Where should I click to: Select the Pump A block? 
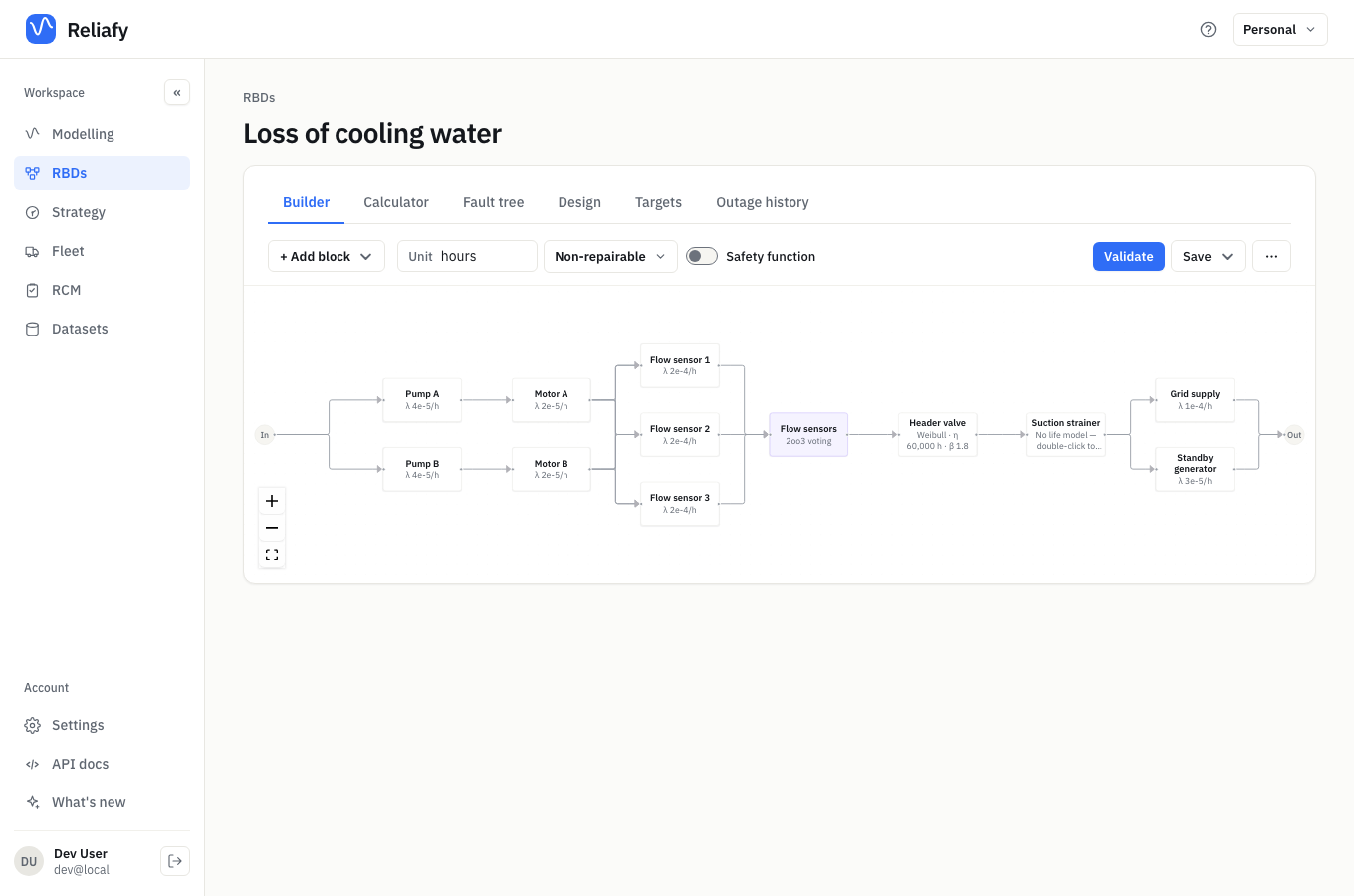(422, 400)
